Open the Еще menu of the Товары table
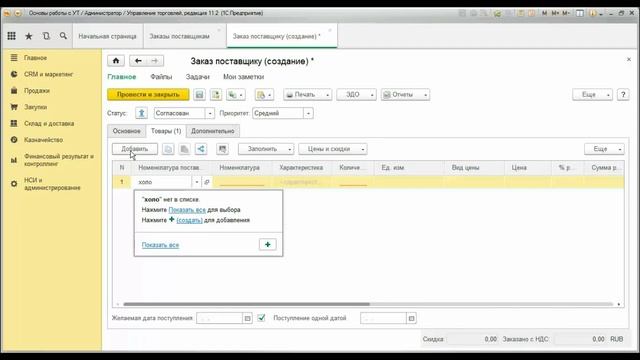The height and width of the screenshot is (360, 640). point(604,149)
